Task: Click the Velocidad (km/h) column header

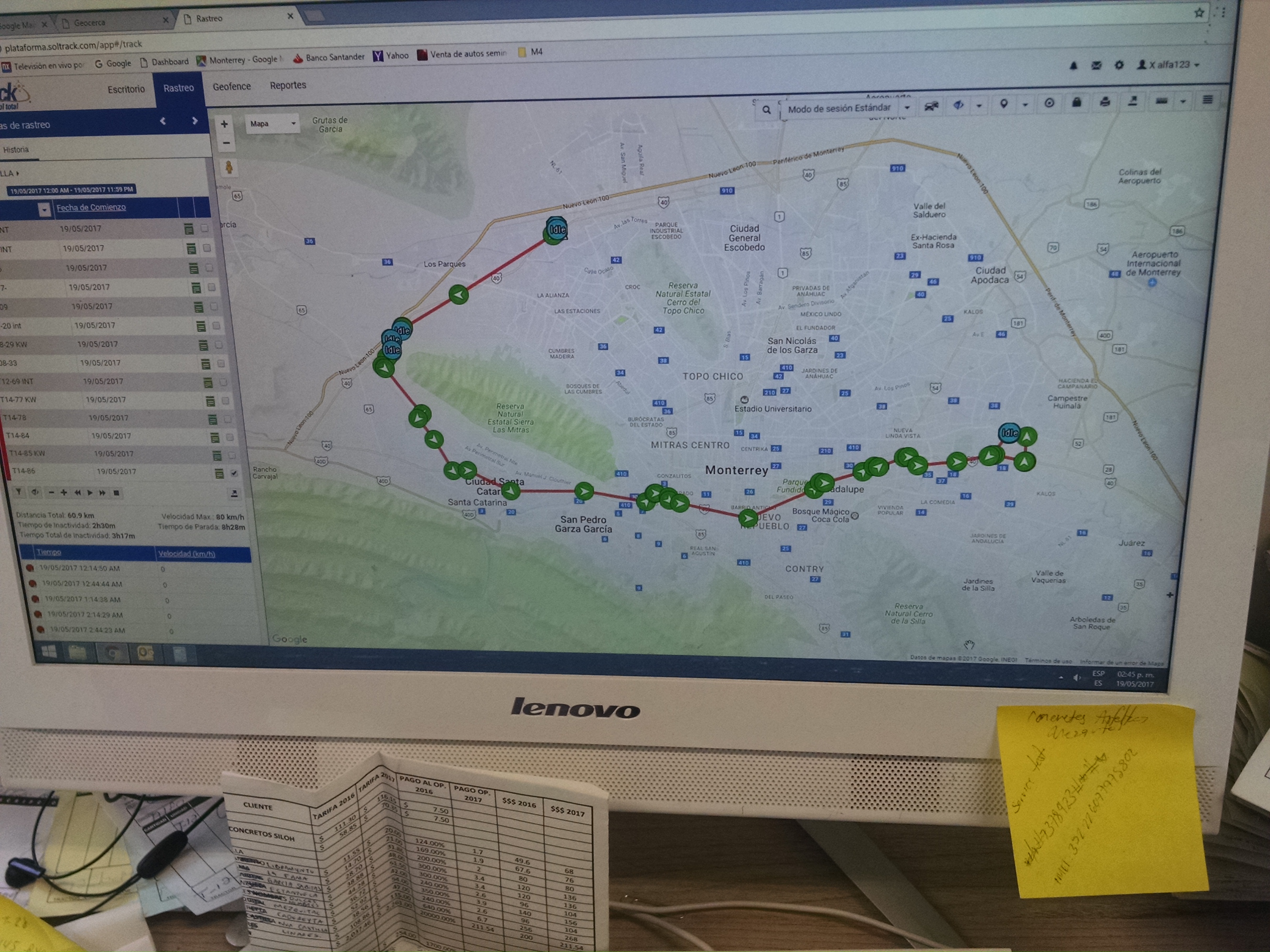Action: pos(186,554)
